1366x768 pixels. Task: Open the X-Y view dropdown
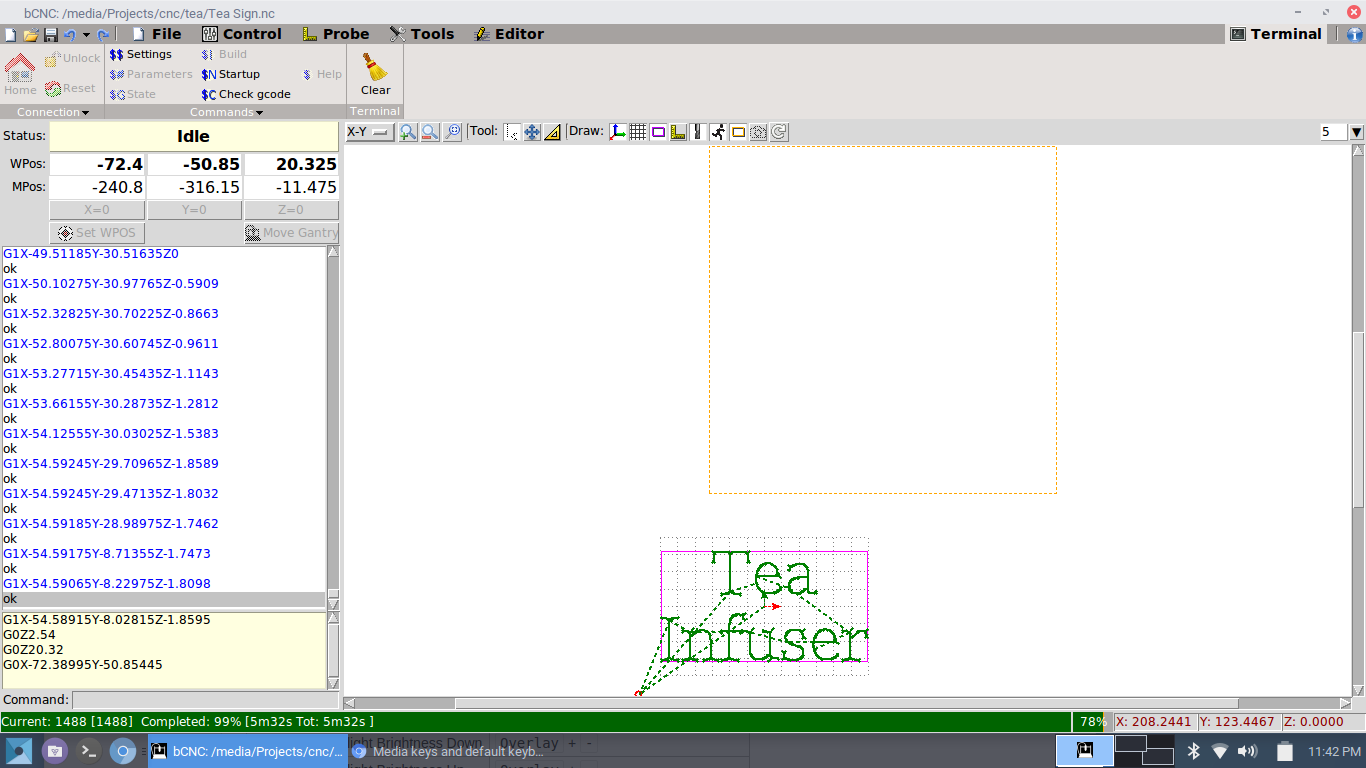369,132
